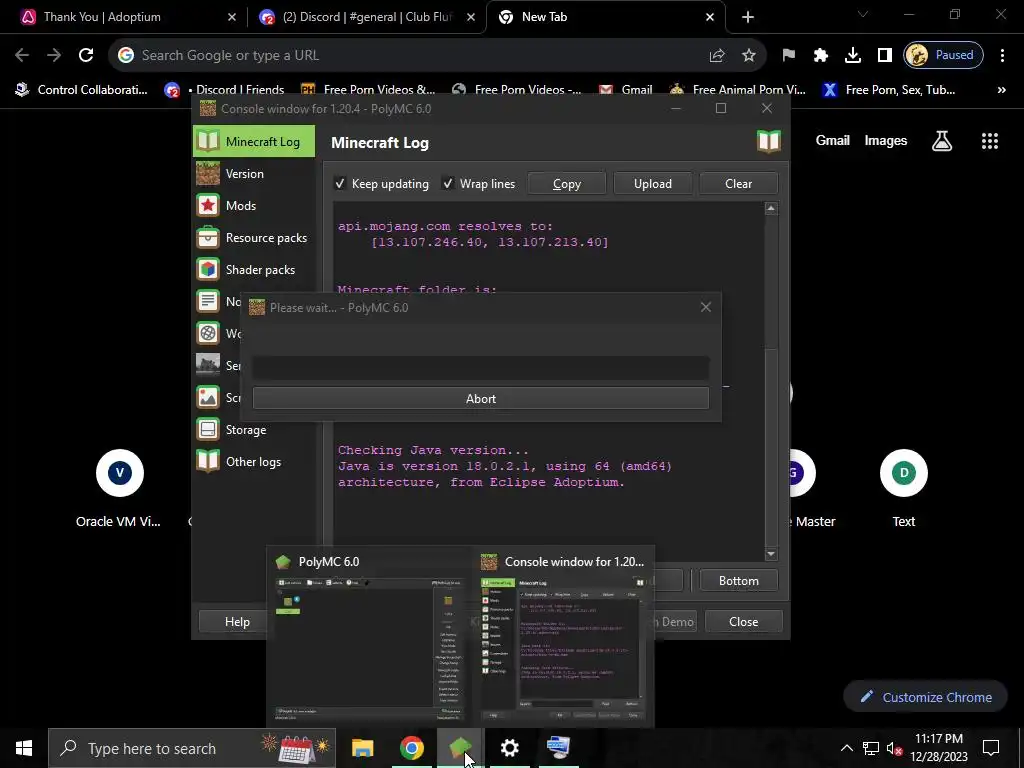Screen dimensions: 1024x768
Task: Open the Resource packs page icon
Action: [x=208, y=238]
